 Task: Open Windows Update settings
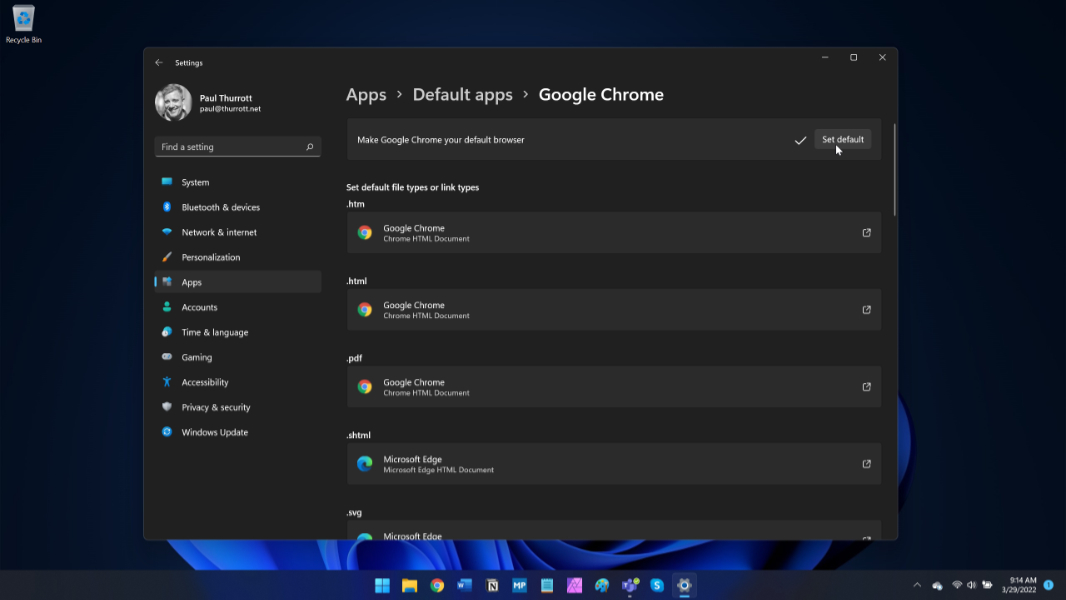coord(214,432)
